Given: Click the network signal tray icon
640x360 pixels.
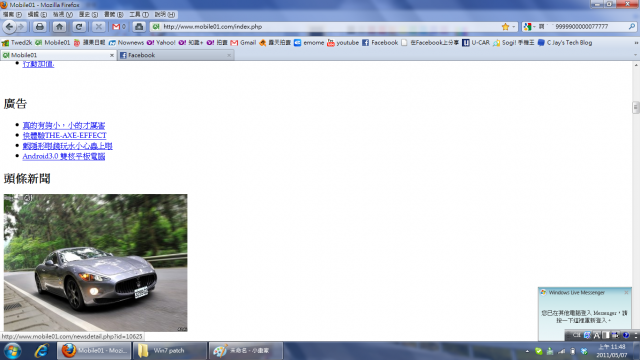Looking at the screenshot, I should click(x=562, y=351).
